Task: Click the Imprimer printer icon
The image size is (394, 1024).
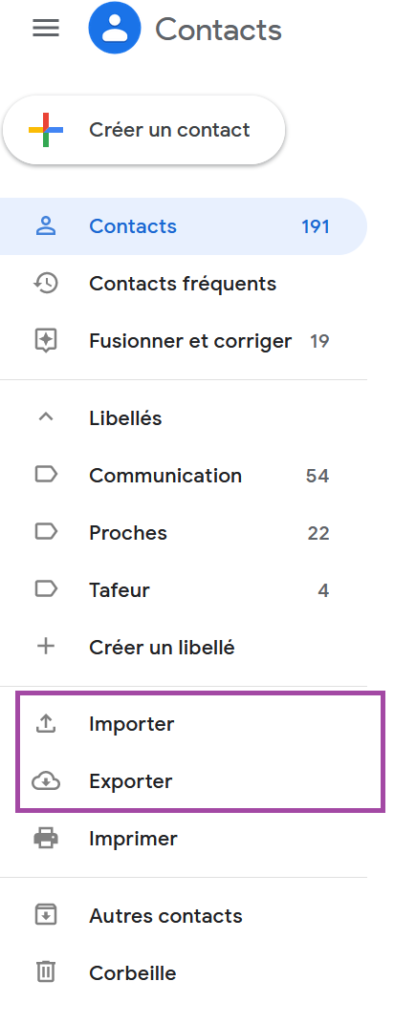Action: tap(46, 839)
